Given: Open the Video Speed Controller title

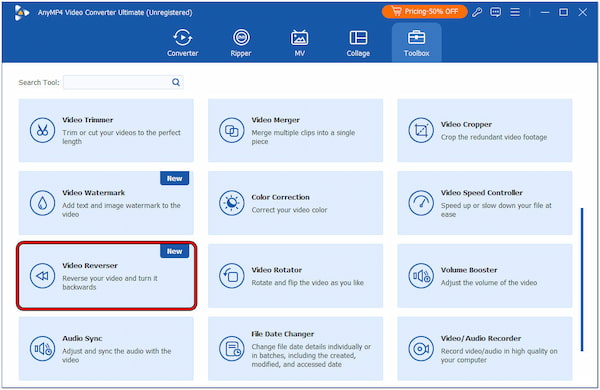Looking at the screenshot, I should click(481, 193).
